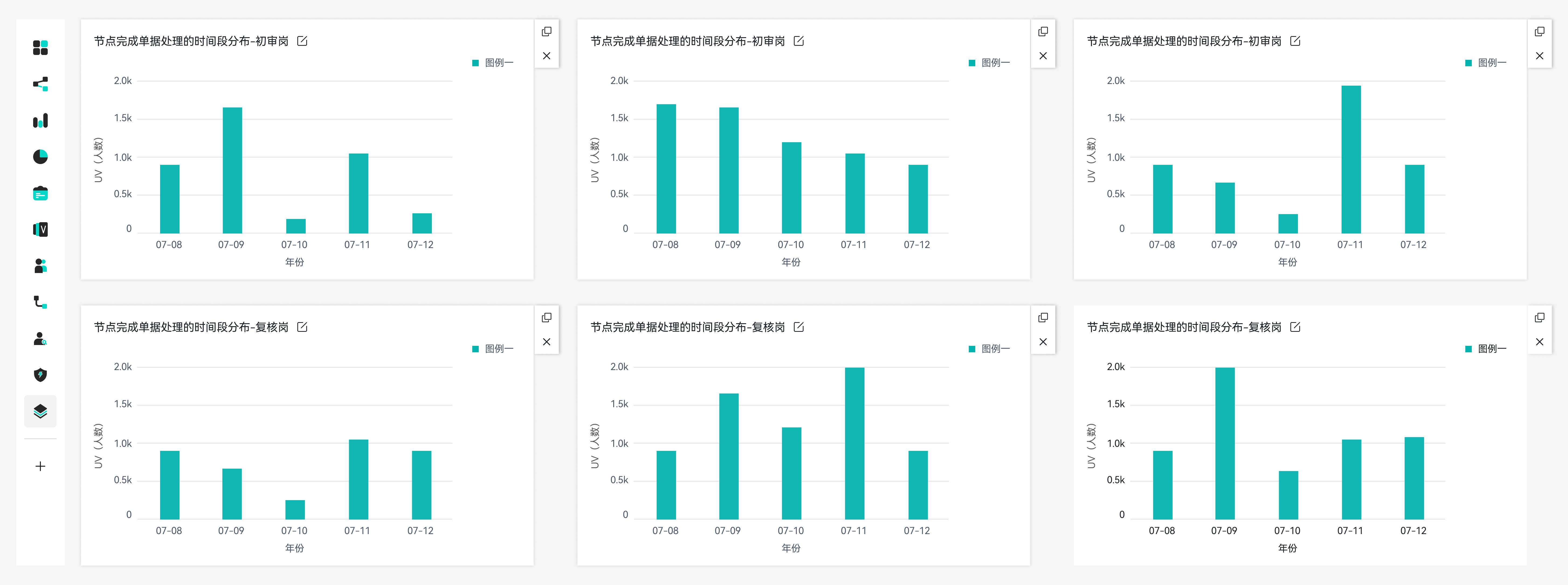Select the layers stack sidebar icon
The width and height of the screenshot is (1568, 585).
click(40, 411)
